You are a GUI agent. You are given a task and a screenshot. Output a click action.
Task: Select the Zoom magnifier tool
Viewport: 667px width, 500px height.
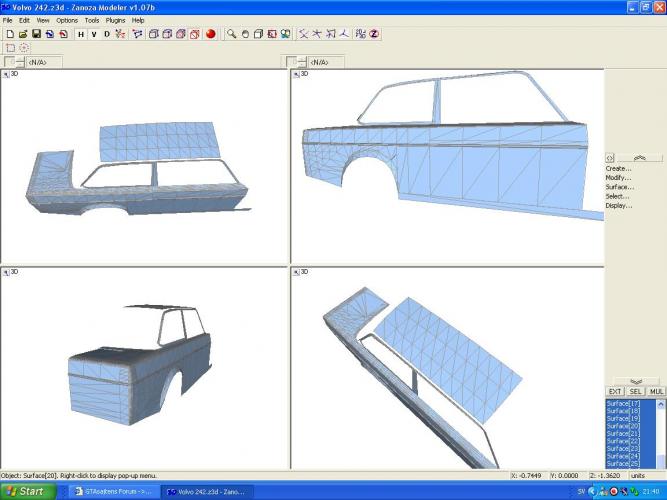click(x=231, y=34)
